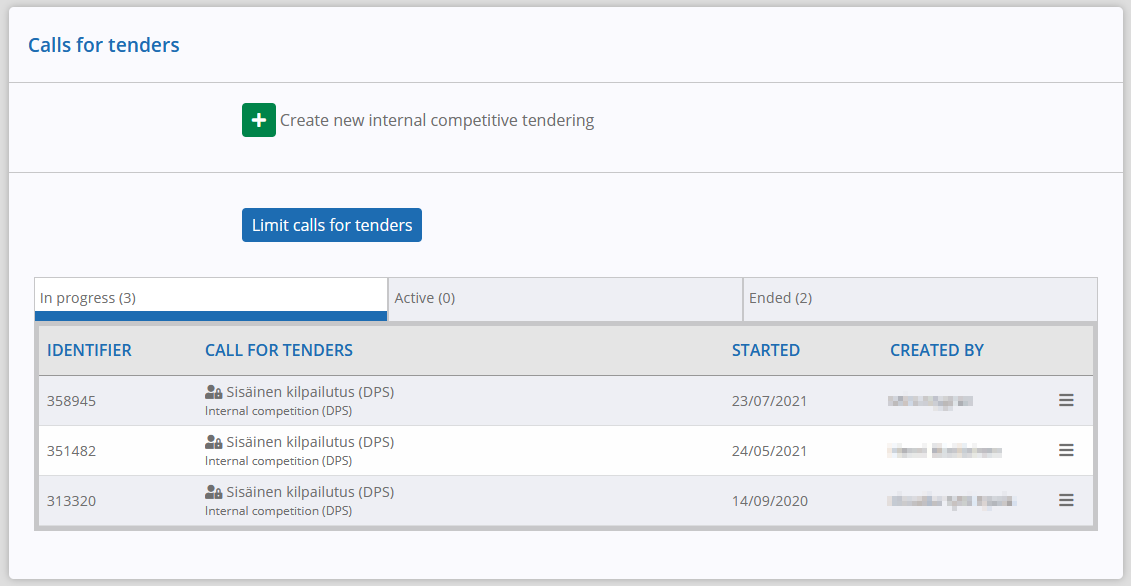The height and width of the screenshot is (586, 1131).
Task: Click Limit calls for tenders button
Action: point(332,225)
